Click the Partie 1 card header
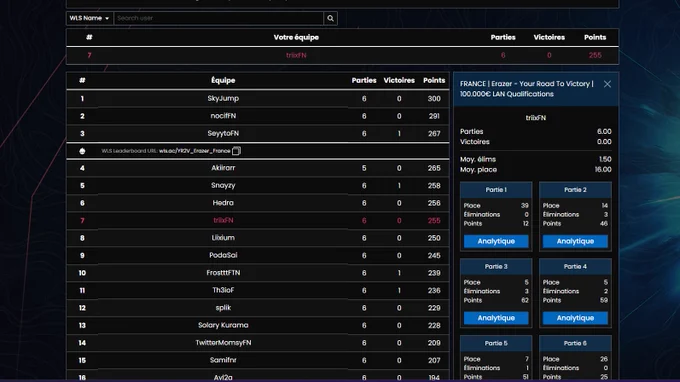680x382 pixels. (x=496, y=189)
